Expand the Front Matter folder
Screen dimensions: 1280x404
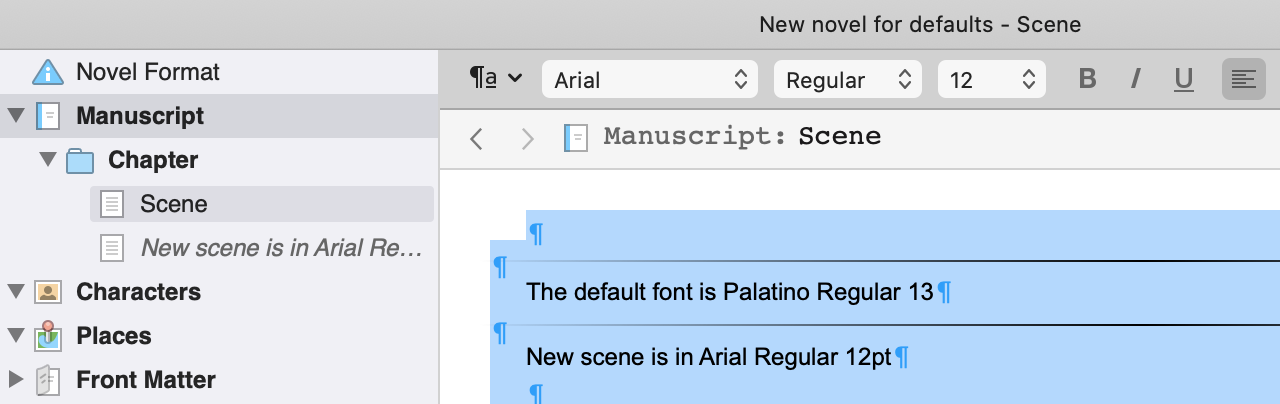coord(15,380)
